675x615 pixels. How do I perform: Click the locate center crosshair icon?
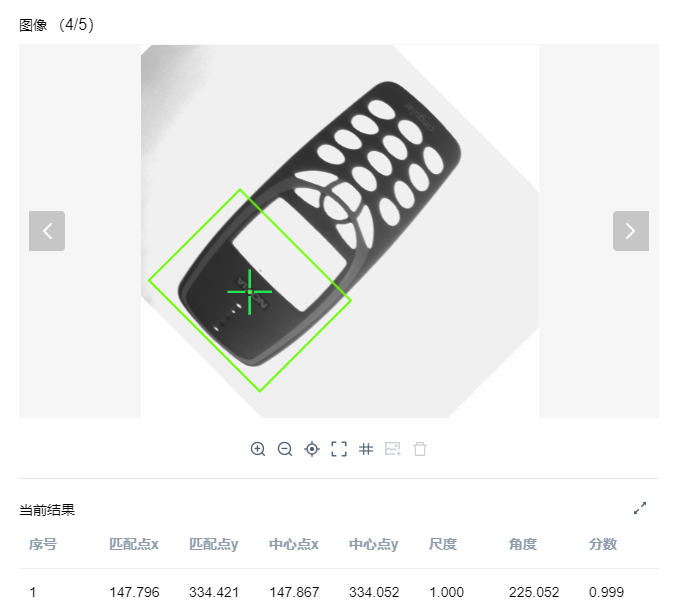(312, 449)
